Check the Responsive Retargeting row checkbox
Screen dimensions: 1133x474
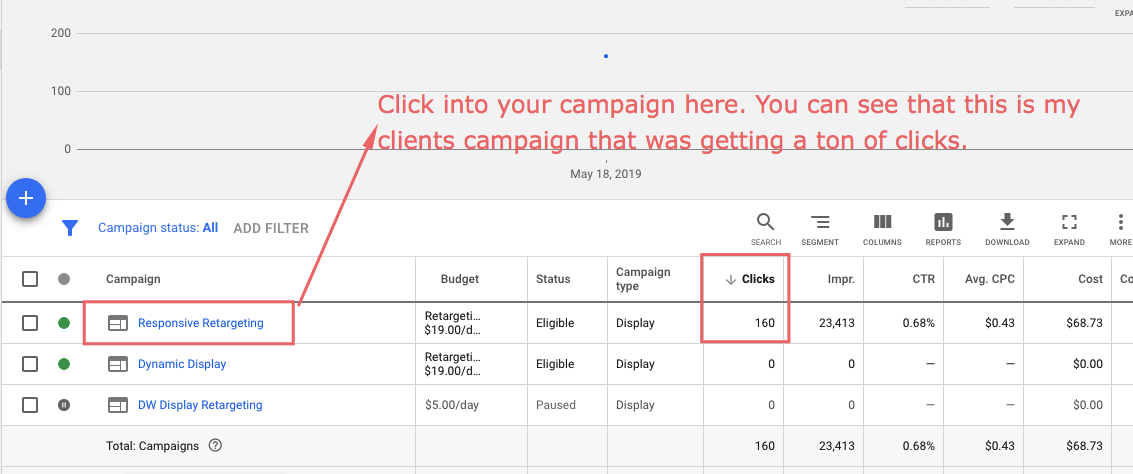[30, 323]
